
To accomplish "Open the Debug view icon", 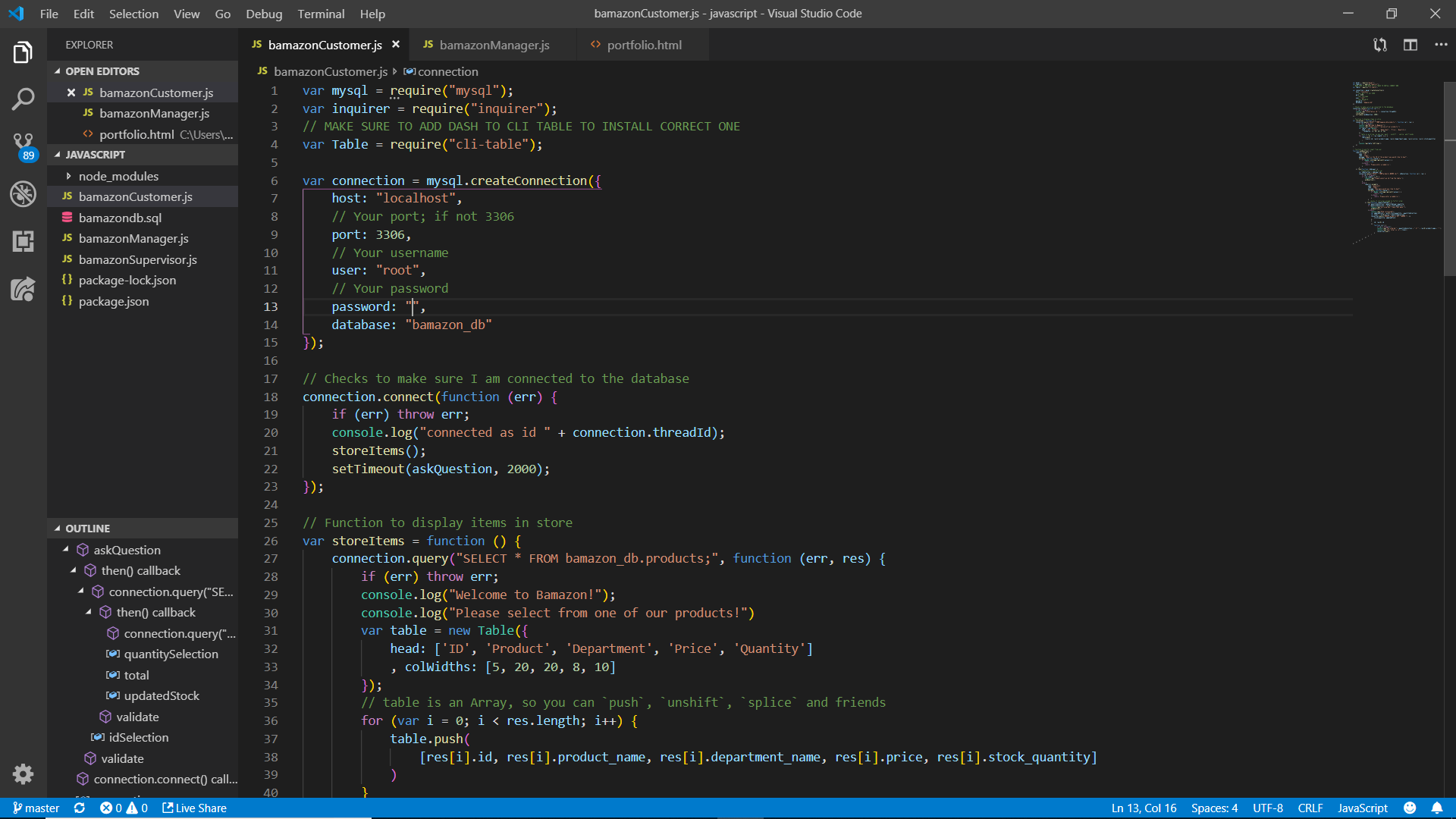I will pyautogui.click(x=23, y=194).
